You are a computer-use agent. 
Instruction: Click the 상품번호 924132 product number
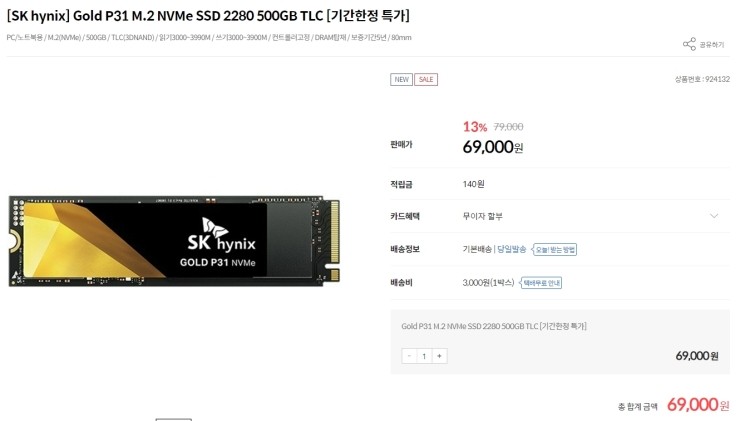[x=702, y=79]
